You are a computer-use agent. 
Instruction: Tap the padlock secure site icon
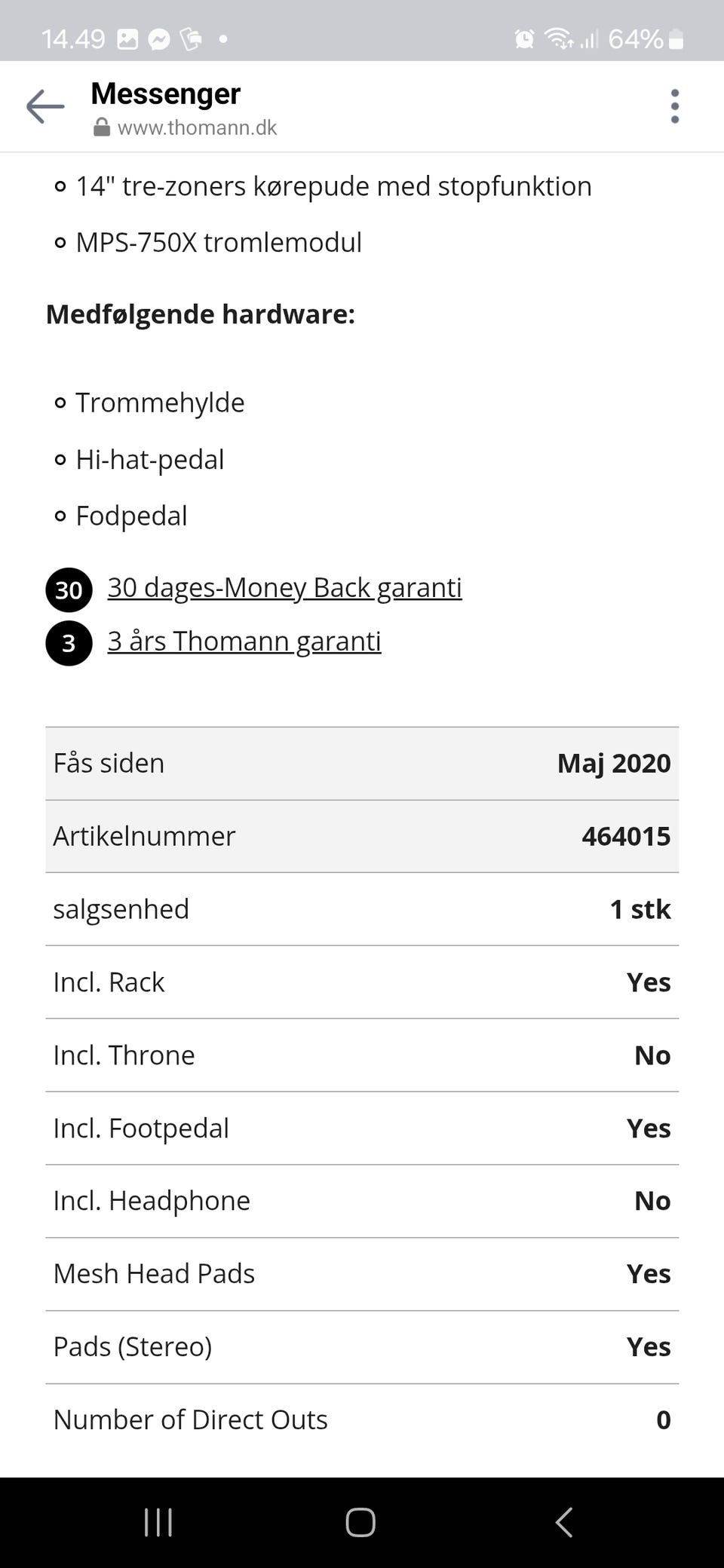tap(101, 127)
